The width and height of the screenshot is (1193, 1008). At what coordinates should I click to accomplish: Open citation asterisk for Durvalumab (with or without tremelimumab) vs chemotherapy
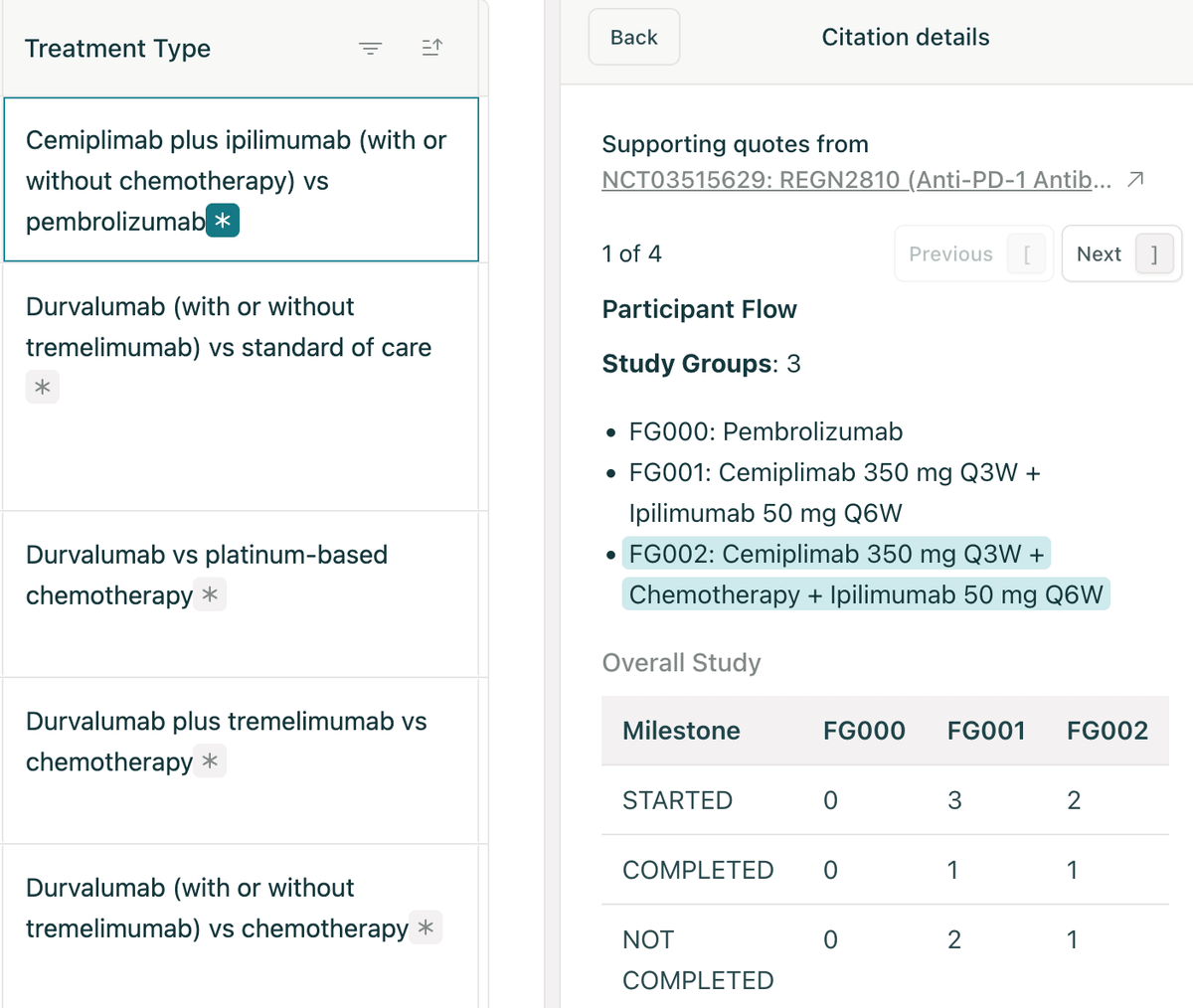tap(426, 927)
